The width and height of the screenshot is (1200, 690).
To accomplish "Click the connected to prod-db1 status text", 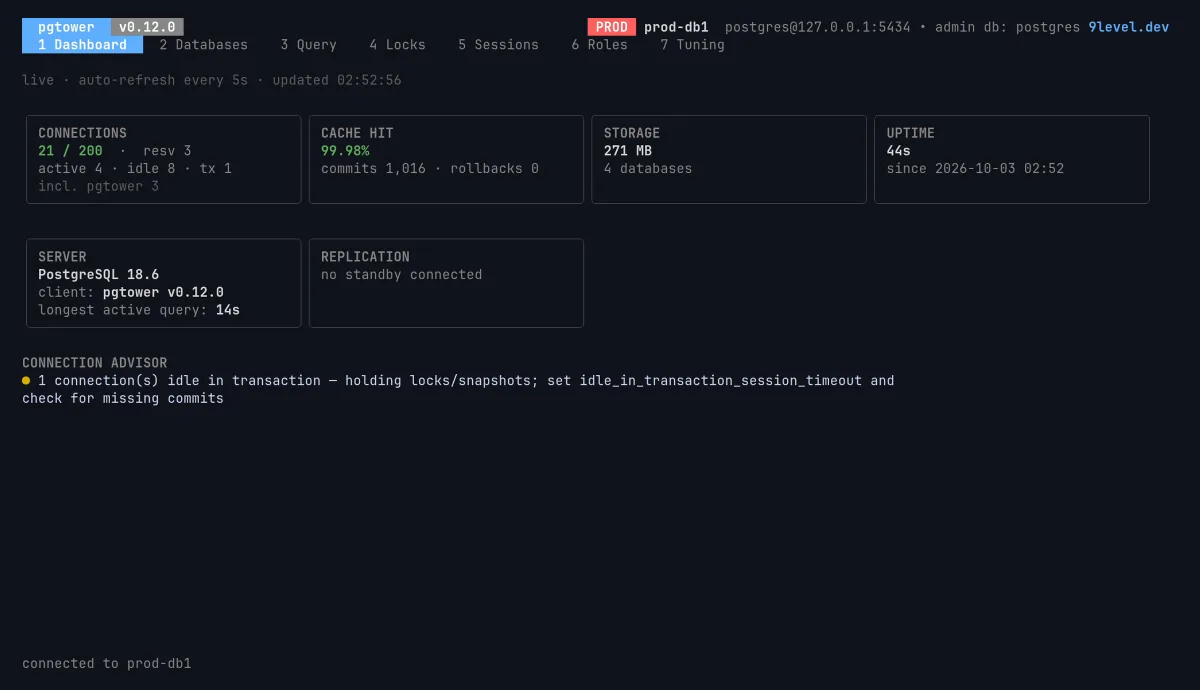I will [107, 664].
